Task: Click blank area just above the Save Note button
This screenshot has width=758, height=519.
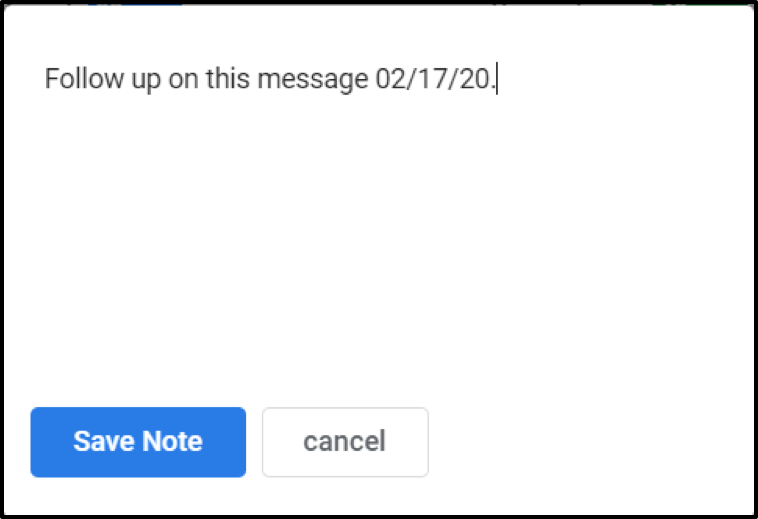Action: [x=138, y=385]
